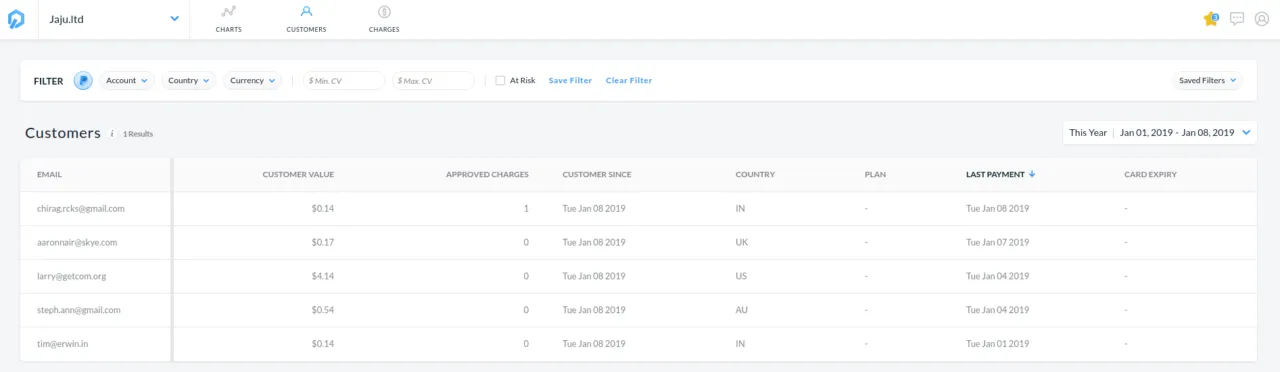Image resolution: width=1280 pixels, height=372 pixels.
Task: Sort by the Email column header
Action: pyautogui.click(x=49, y=175)
